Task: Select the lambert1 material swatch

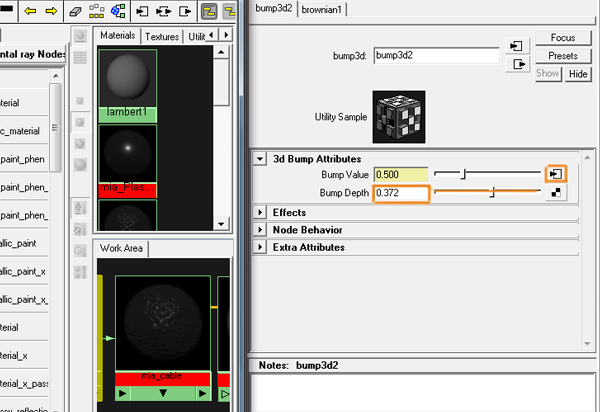Action: coord(128,86)
